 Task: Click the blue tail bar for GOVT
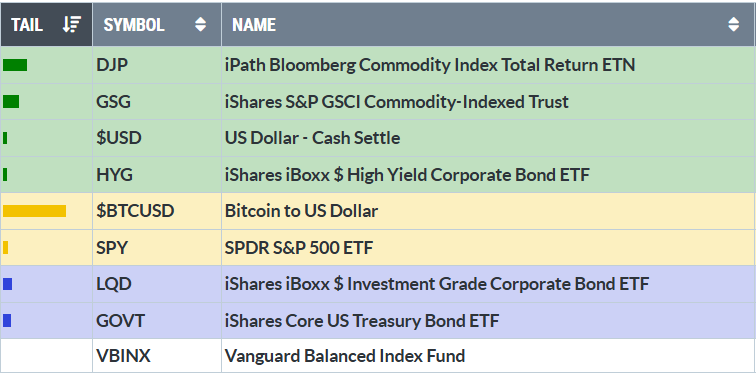(7, 320)
